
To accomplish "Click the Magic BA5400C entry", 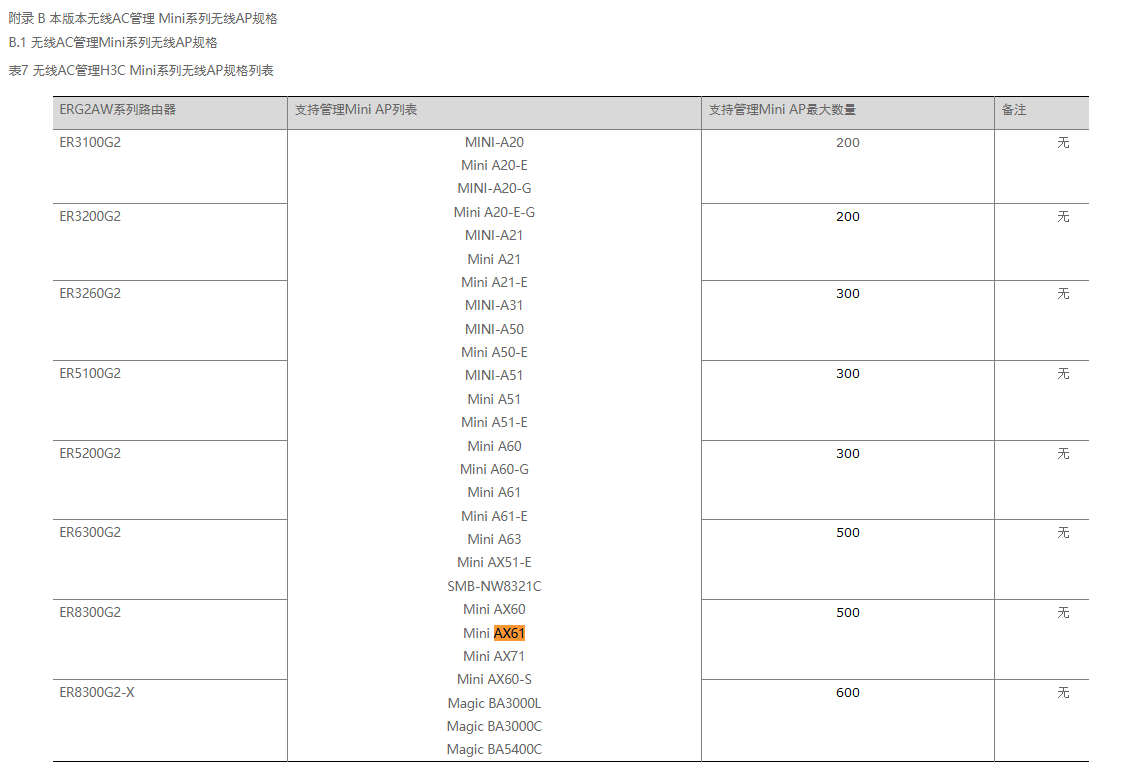I will coord(494,749).
